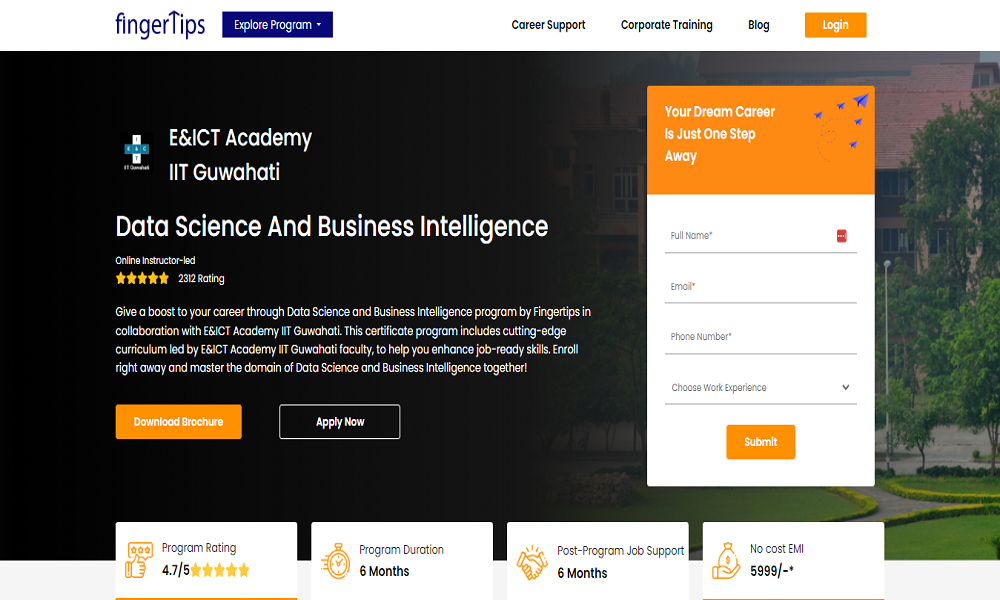Click into the Phone Number field
Image resolution: width=1000 pixels, height=600 pixels.
760,337
